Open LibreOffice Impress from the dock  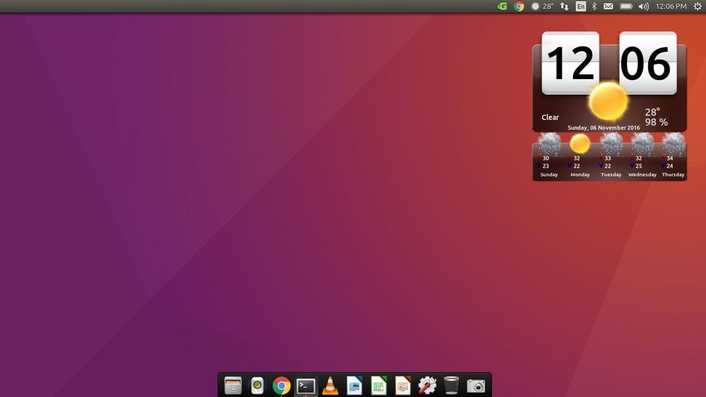[403, 386]
